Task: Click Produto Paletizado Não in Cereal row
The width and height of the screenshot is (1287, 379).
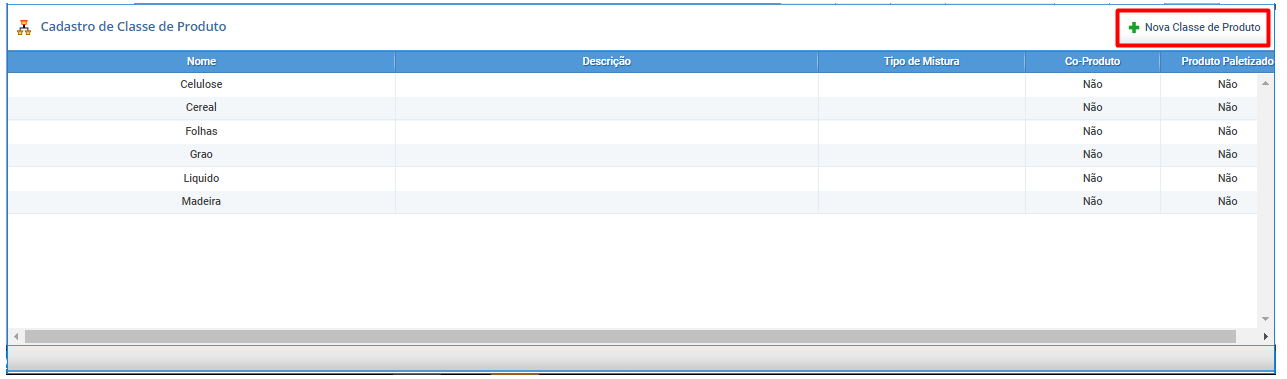Action: (x=1227, y=107)
